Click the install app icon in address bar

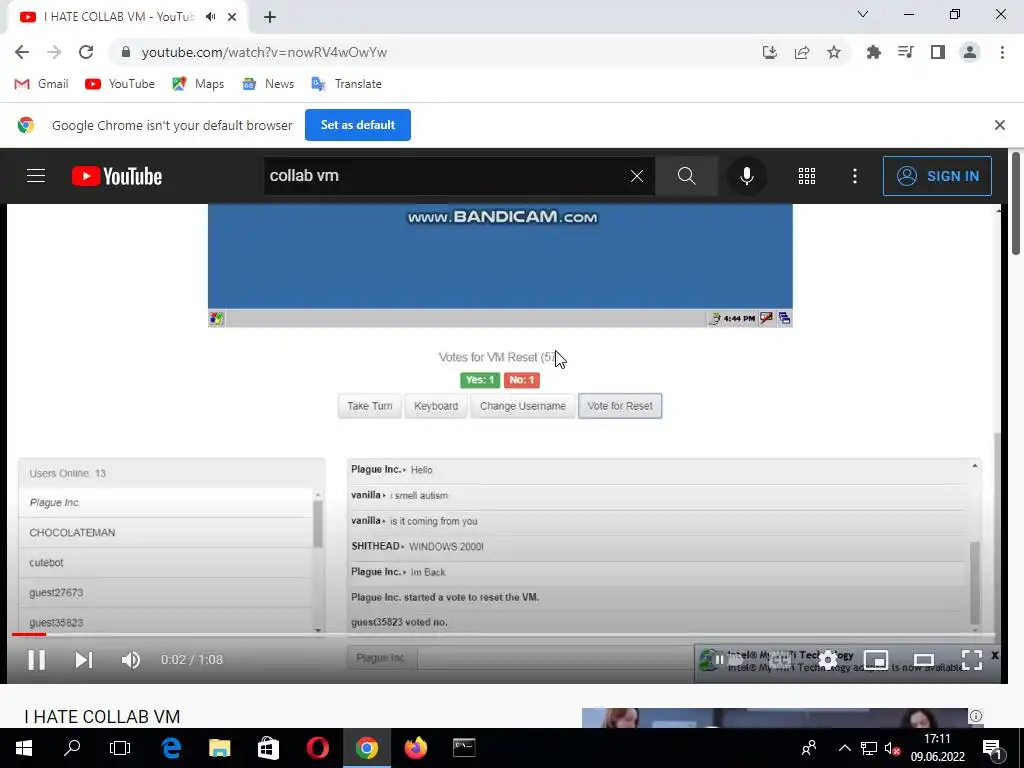coord(770,52)
